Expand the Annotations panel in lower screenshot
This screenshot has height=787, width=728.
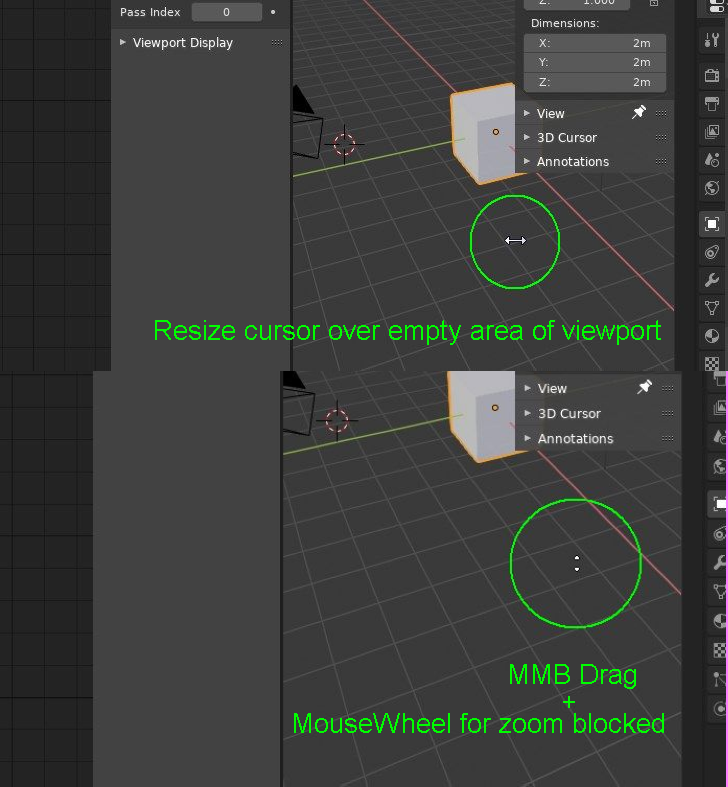click(x=527, y=438)
